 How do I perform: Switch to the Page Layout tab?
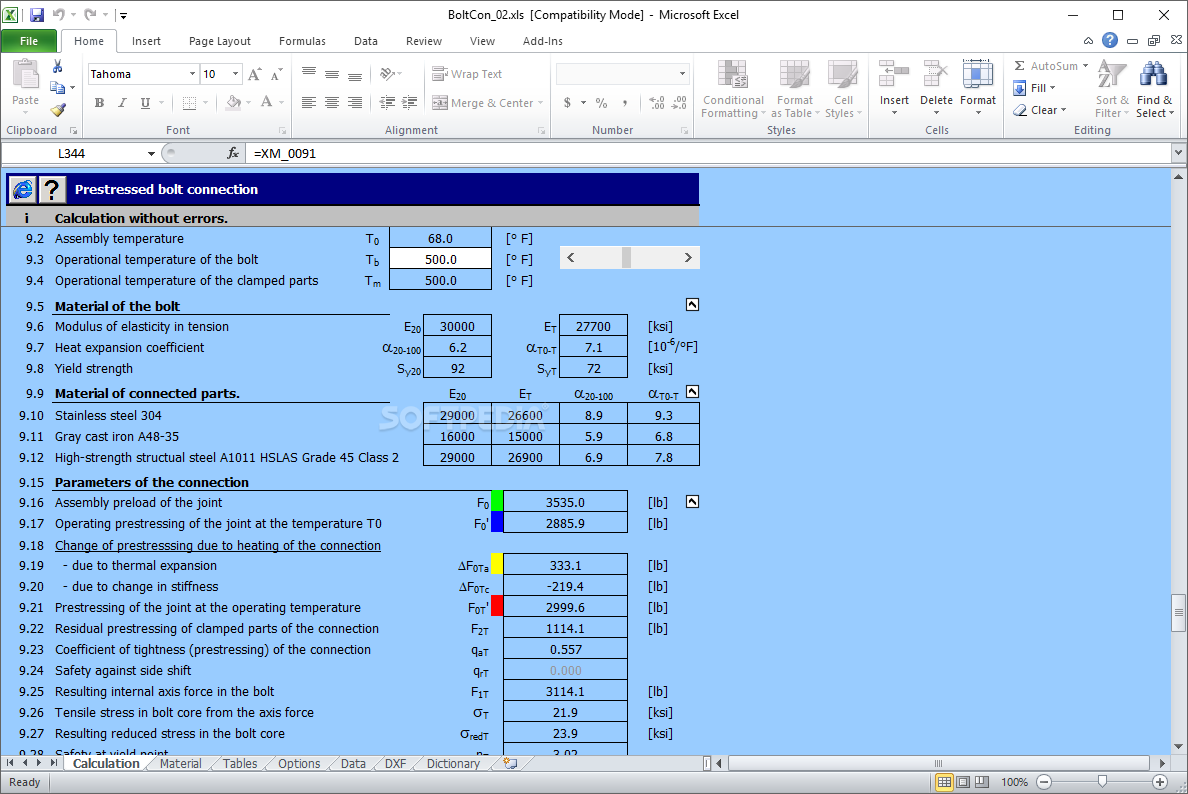[220, 41]
